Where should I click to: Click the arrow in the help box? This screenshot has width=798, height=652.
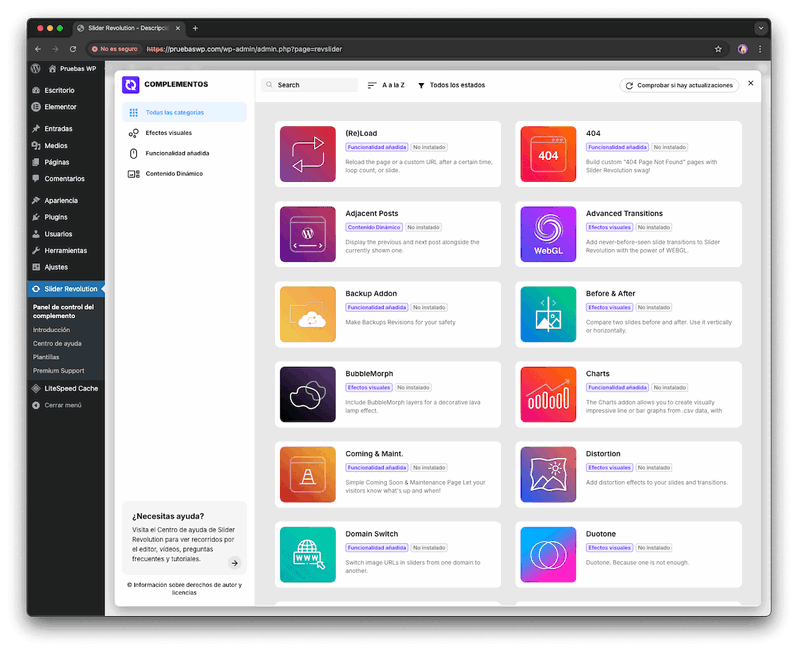coord(234,563)
